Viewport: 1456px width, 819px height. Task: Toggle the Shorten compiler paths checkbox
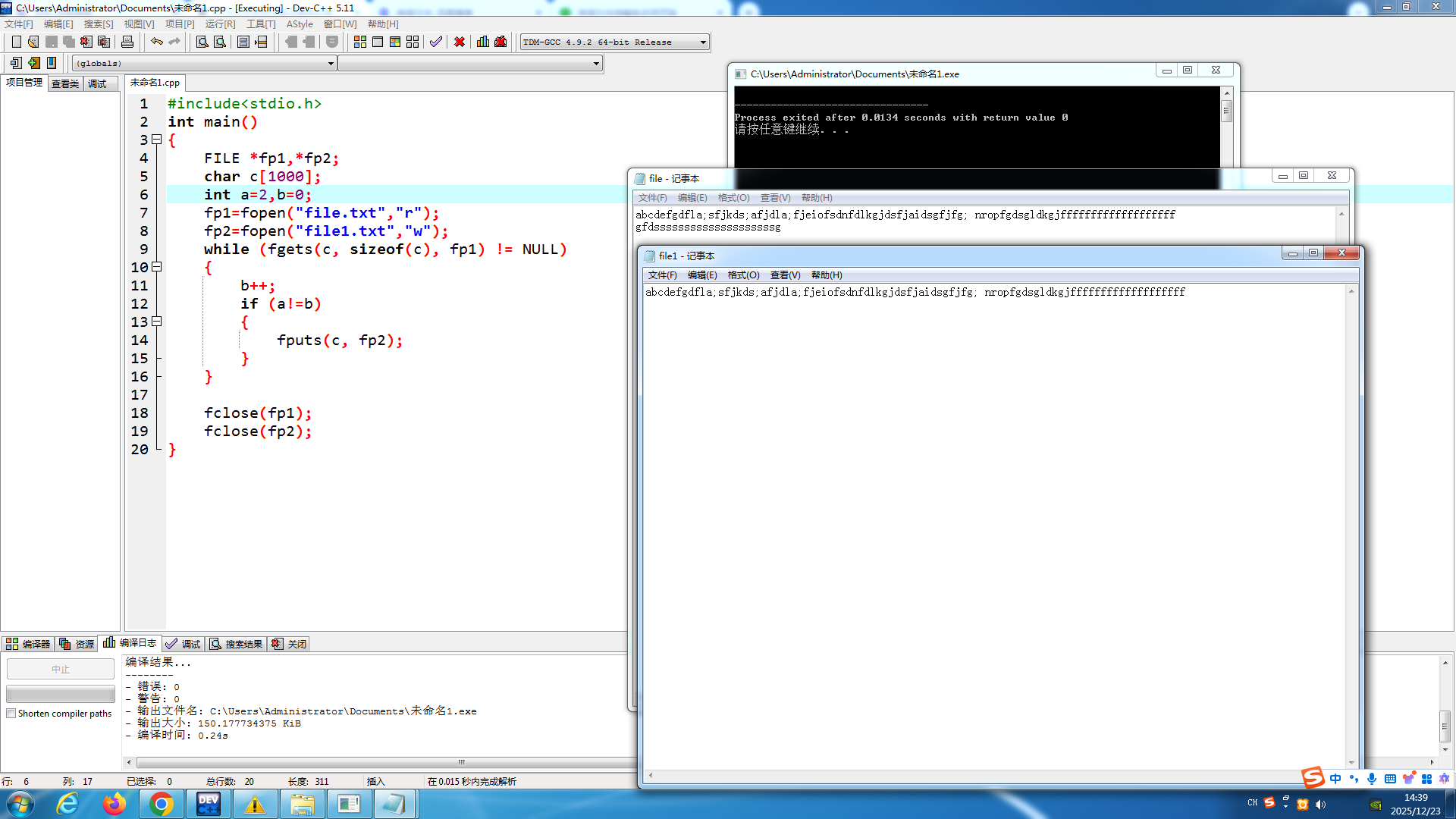11,714
